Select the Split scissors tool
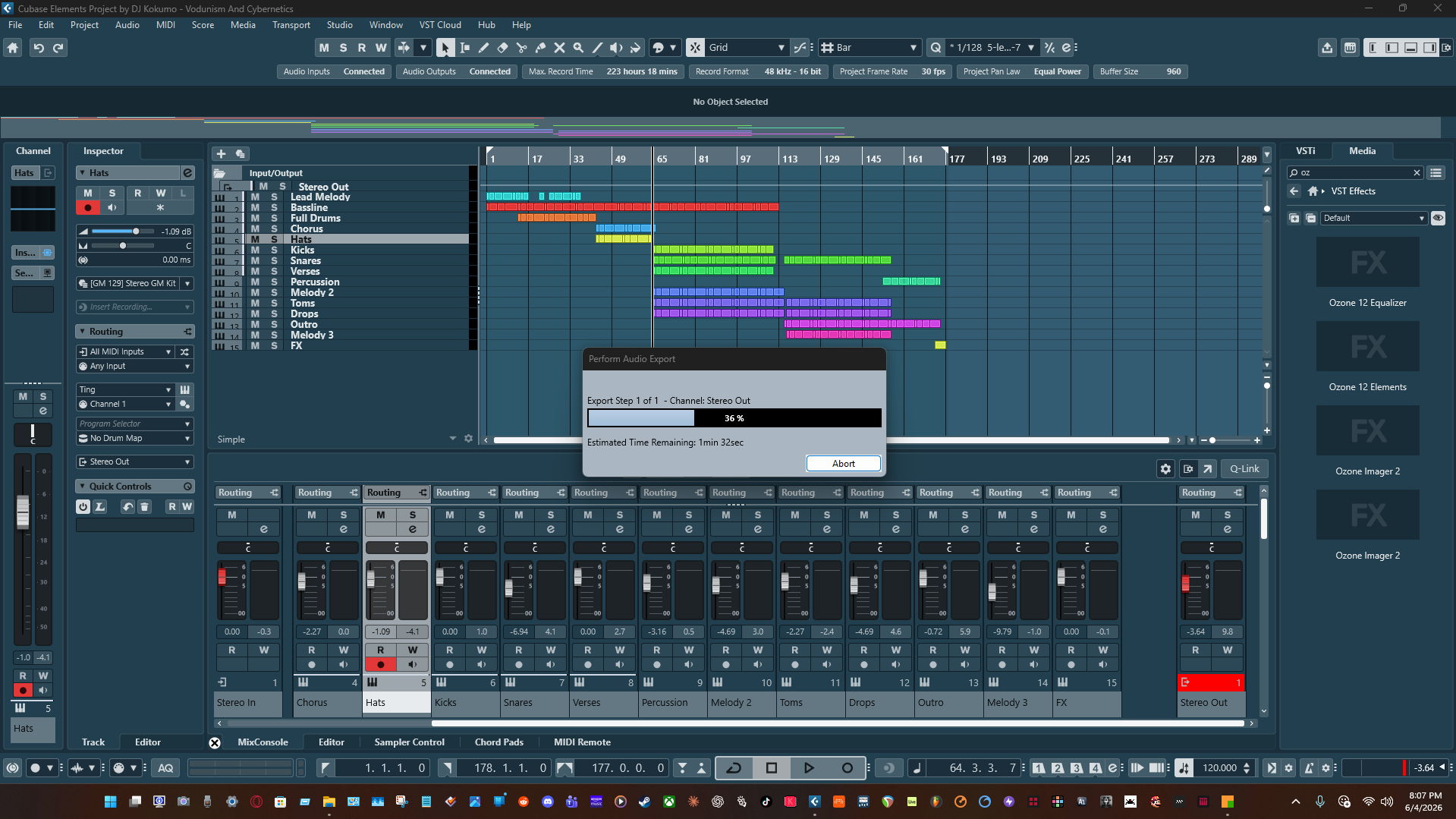This screenshot has width=1456, height=819. [x=521, y=48]
